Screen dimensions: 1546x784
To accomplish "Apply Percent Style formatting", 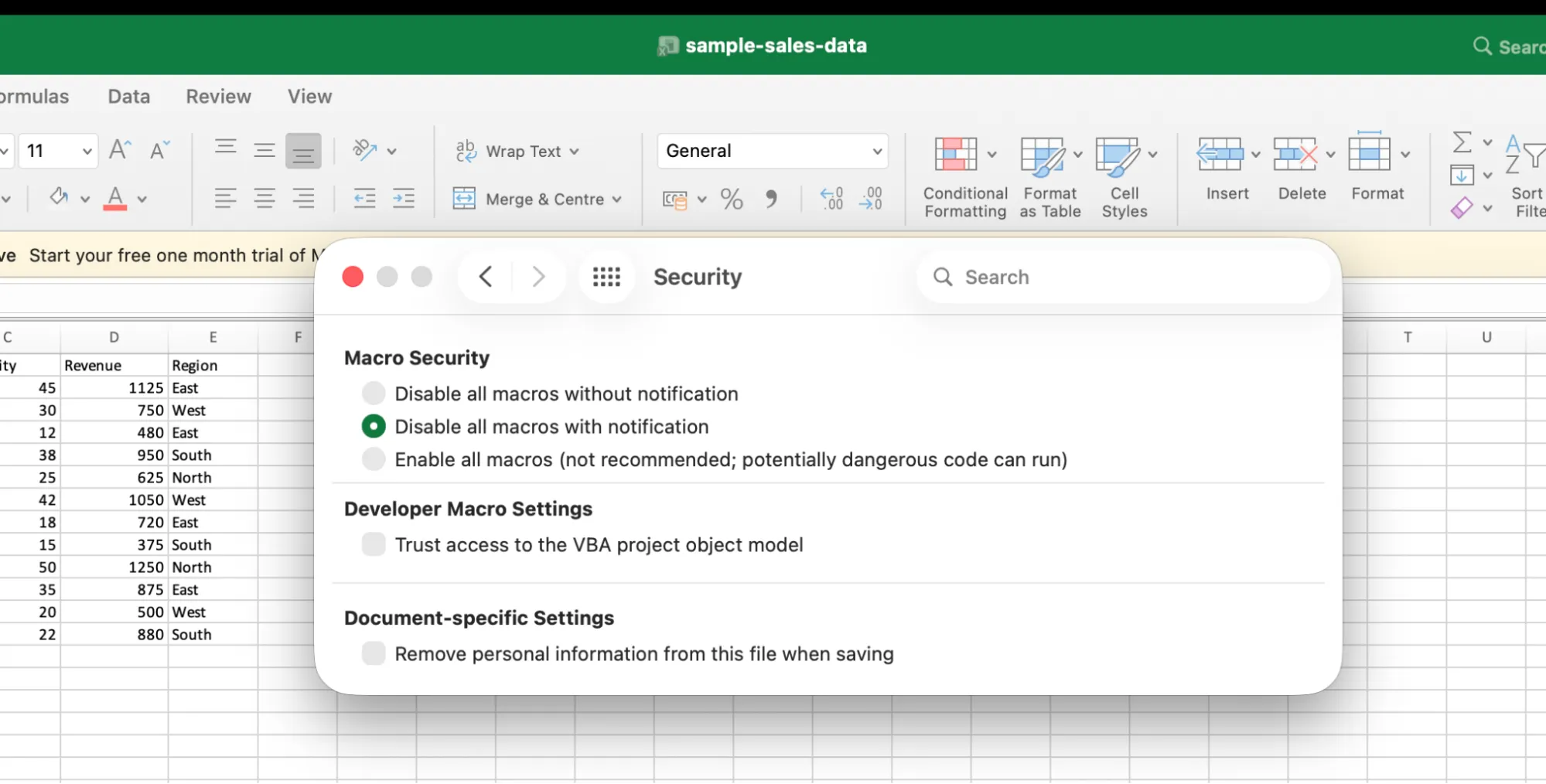I will [x=731, y=199].
